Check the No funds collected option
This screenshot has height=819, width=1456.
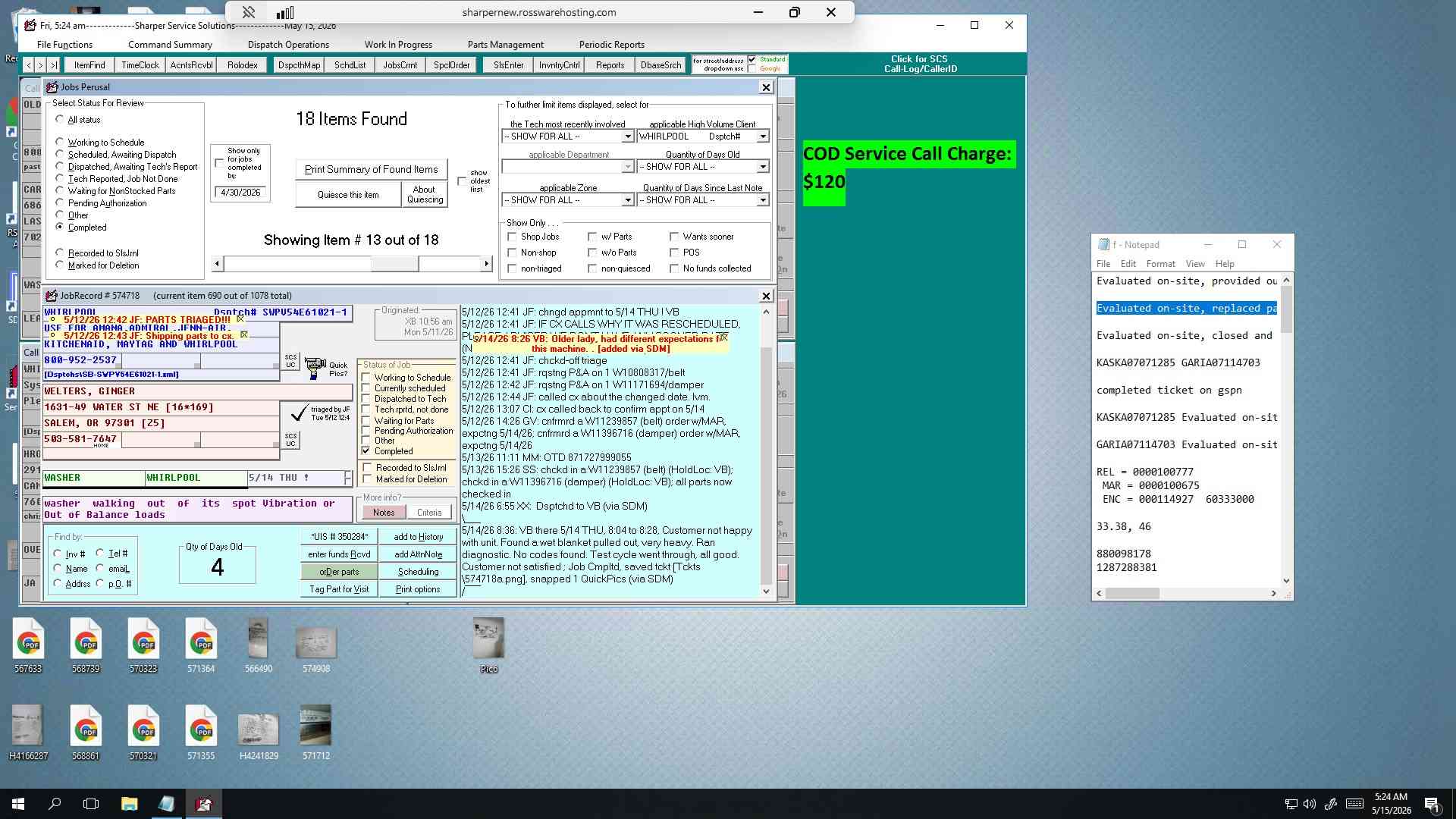point(674,268)
